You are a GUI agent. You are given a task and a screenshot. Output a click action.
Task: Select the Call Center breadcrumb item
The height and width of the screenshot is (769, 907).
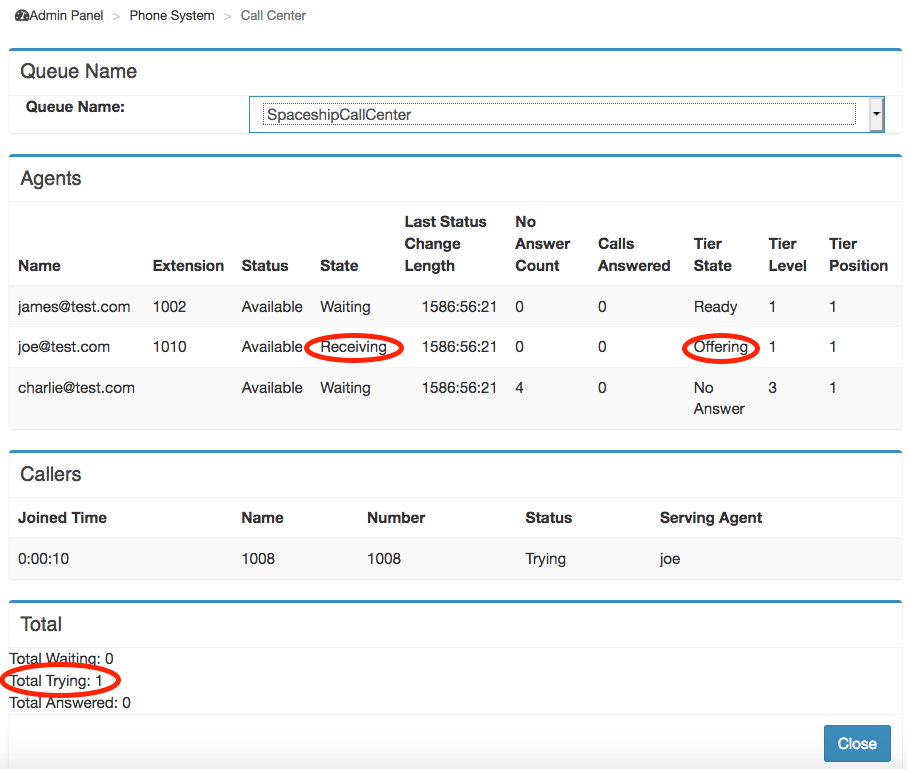[273, 16]
